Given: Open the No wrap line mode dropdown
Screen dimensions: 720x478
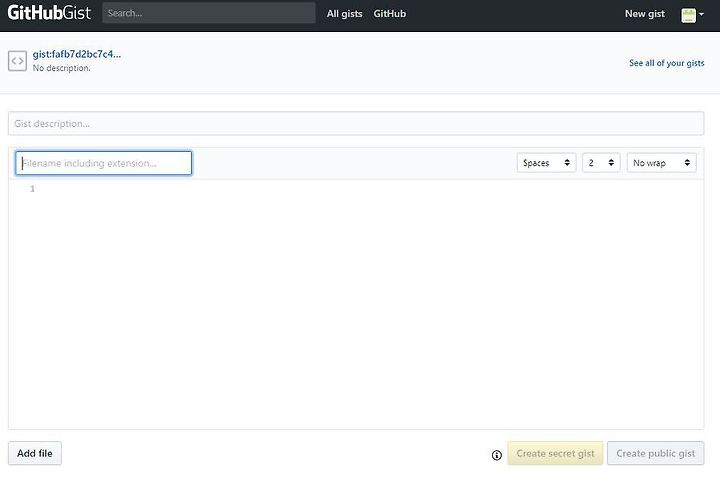Looking at the screenshot, I should pos(661,163).
